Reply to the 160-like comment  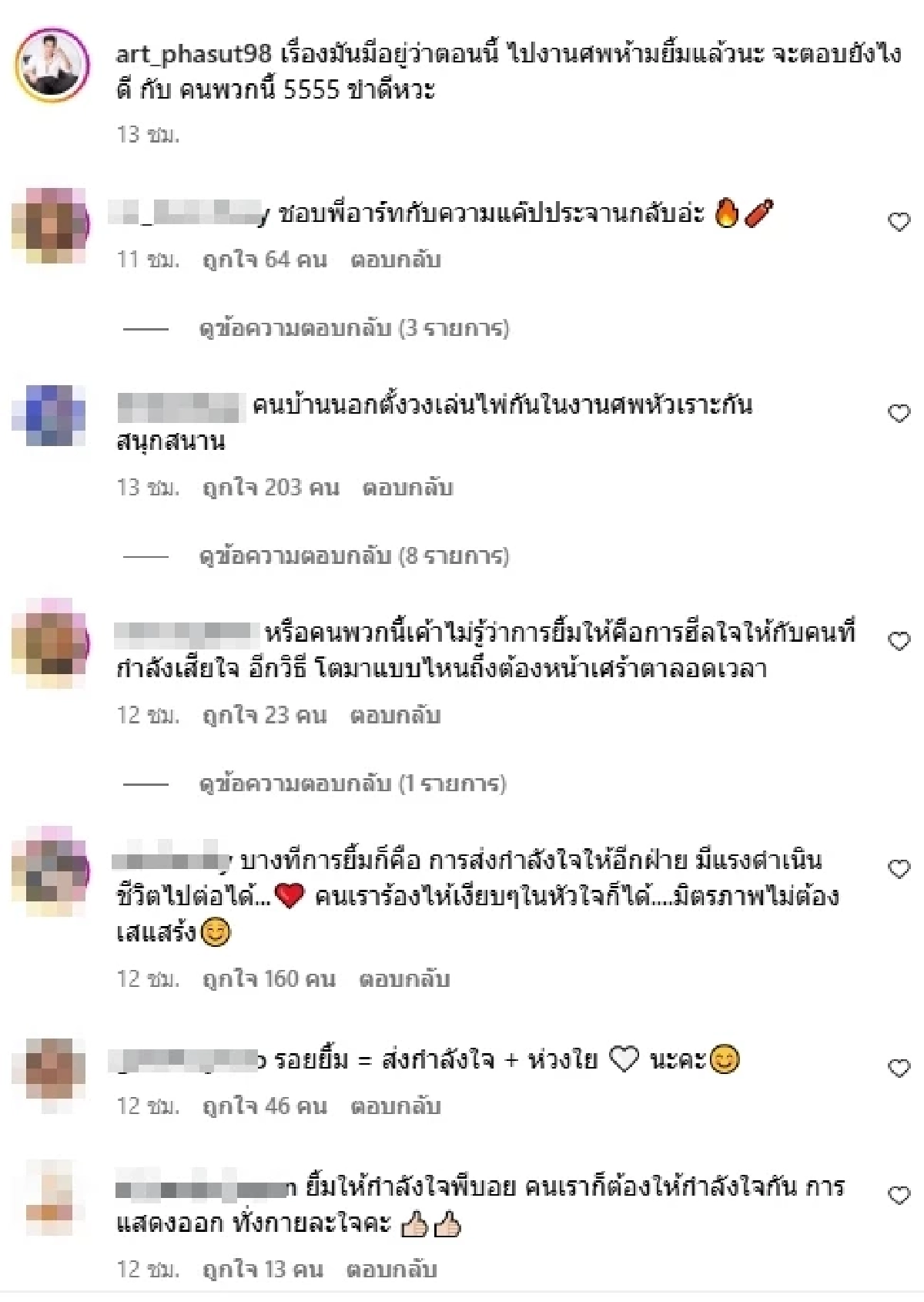(404, 980)
